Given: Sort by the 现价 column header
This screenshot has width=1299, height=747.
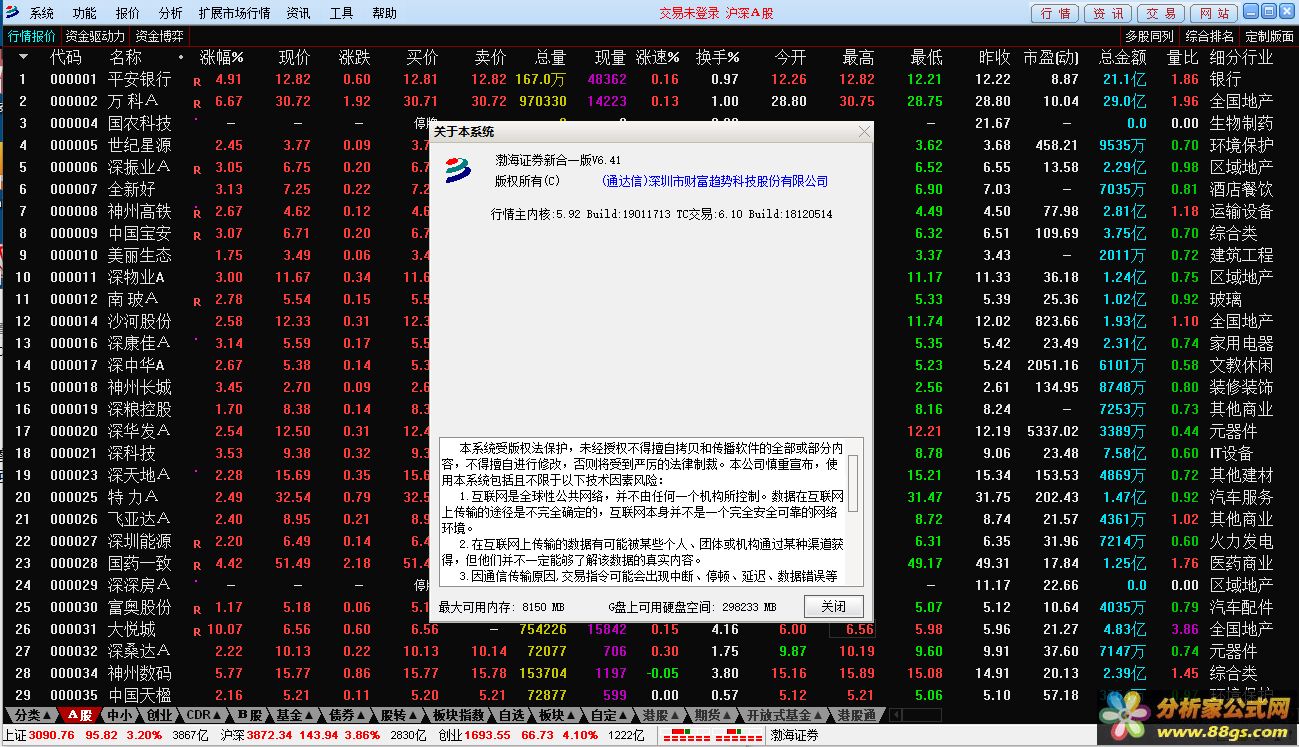Looking at the screenshot, I should pyautogui.click(x=294, y=57).
